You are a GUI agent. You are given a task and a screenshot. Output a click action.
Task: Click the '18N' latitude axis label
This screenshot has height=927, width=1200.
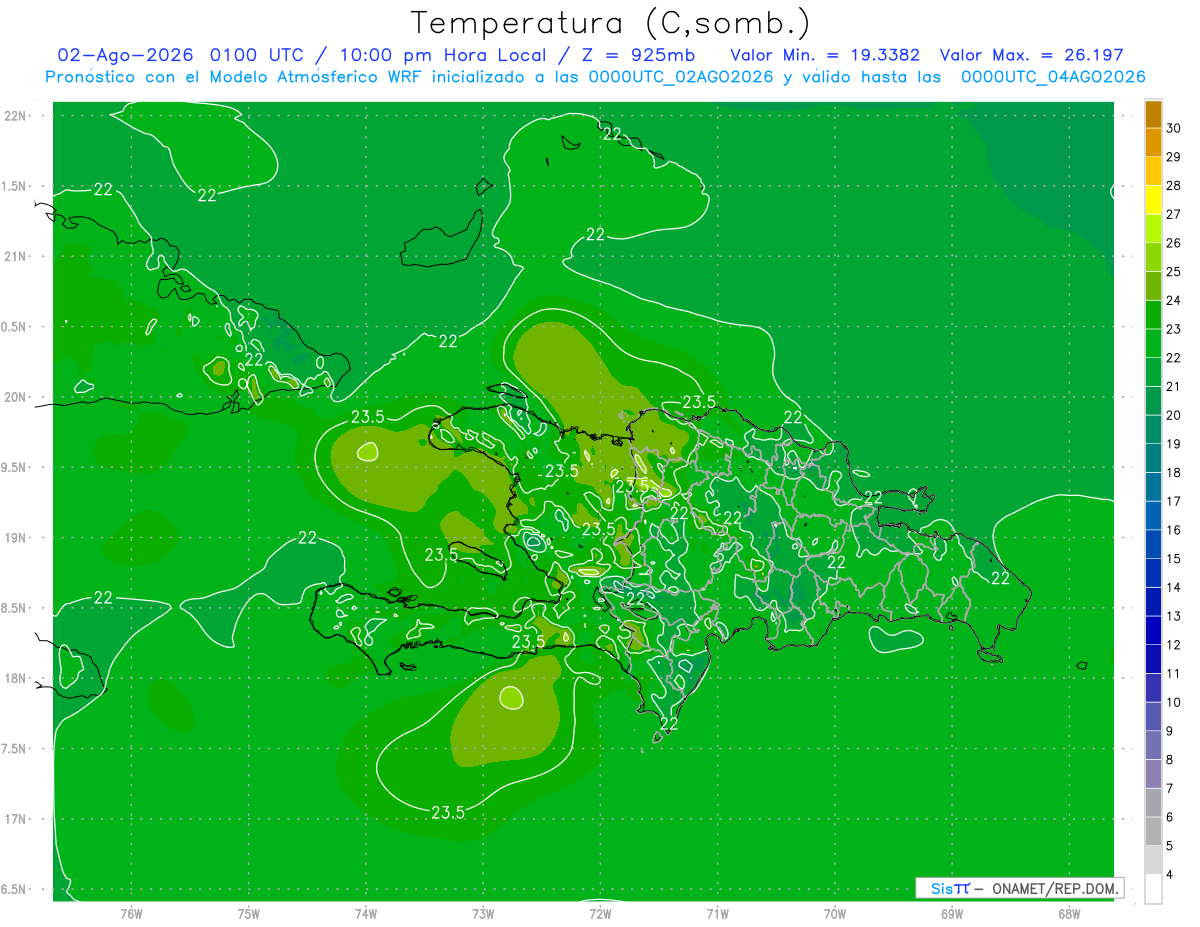tap(15, 678)
